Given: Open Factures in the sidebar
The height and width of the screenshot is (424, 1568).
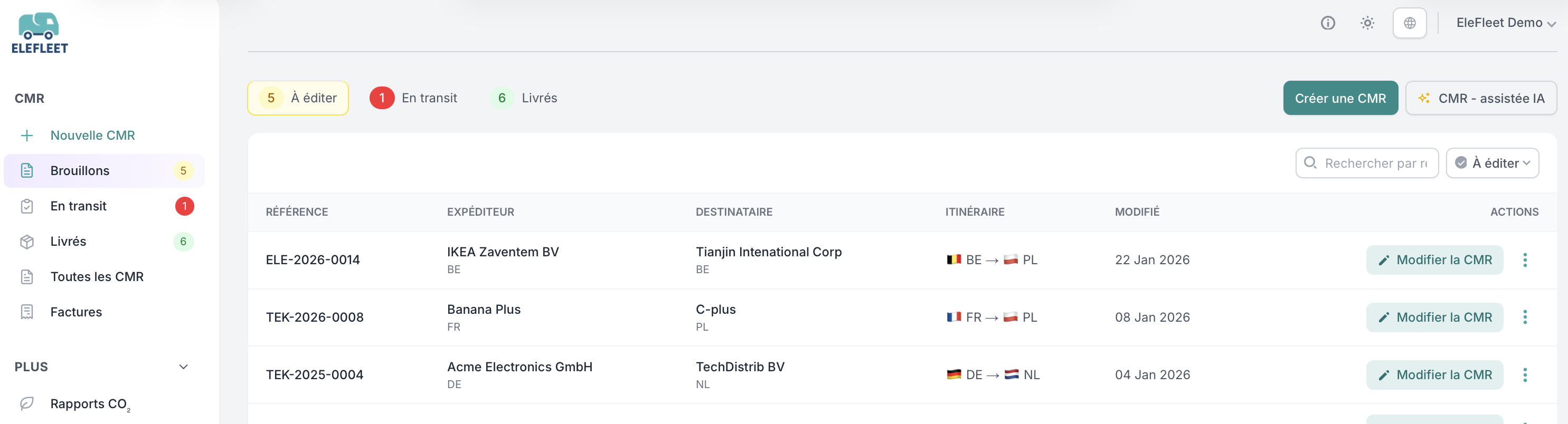Looking at the screenshot, I should click(76, 312).
